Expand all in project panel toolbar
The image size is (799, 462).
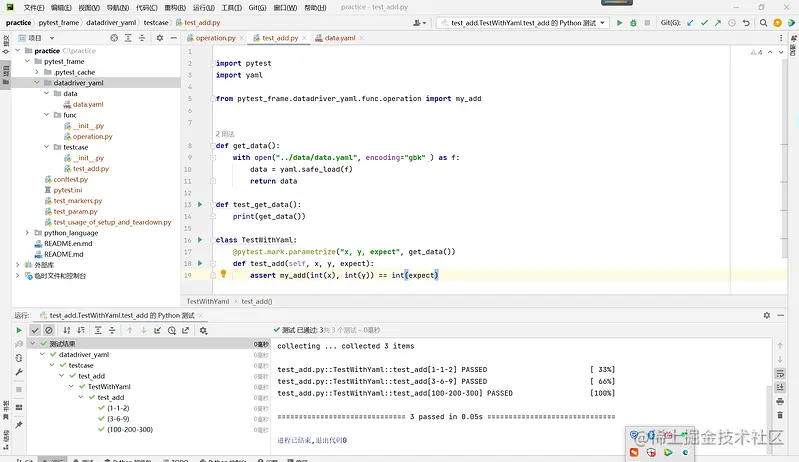pos(128,38)
